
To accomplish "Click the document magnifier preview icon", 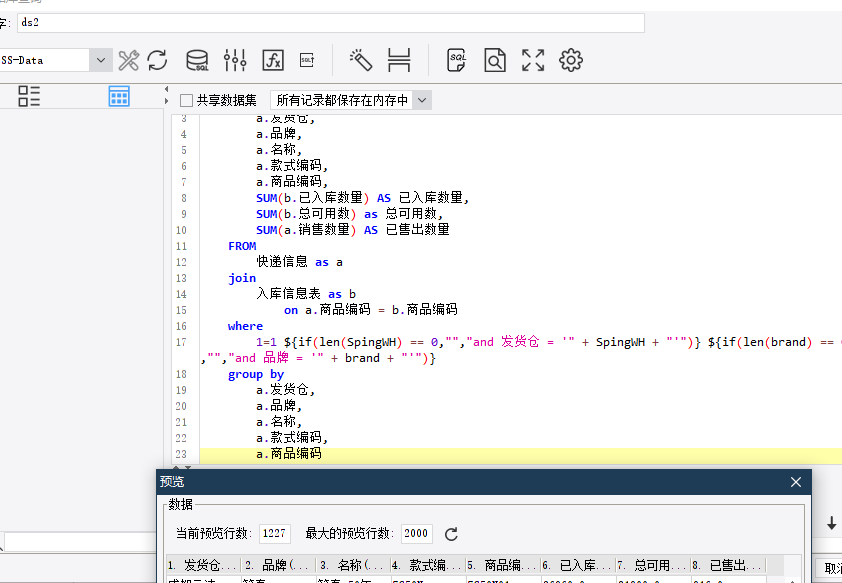I will [495, 60].
